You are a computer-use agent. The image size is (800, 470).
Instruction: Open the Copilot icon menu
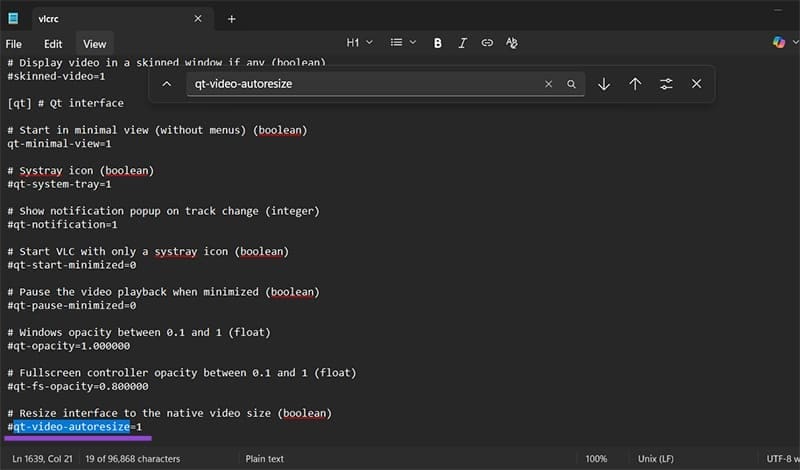pos(779,43)
